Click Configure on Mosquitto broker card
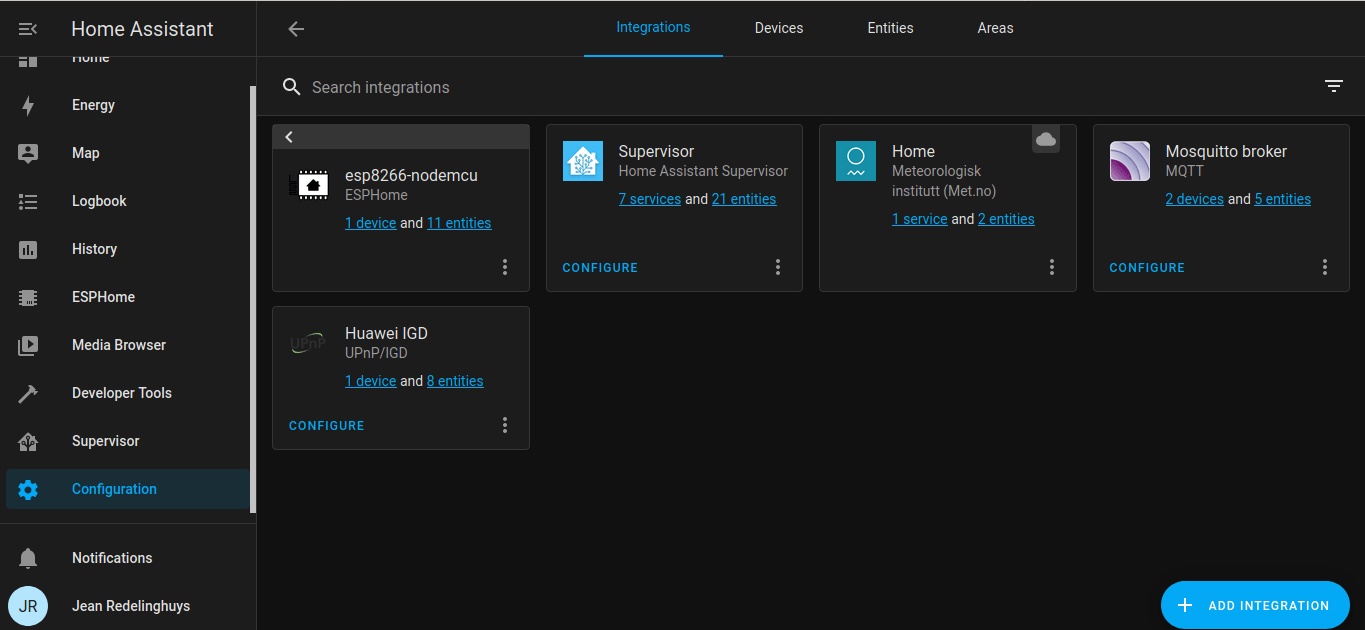Screen dimensions: 1365x630 point(1147,268)
